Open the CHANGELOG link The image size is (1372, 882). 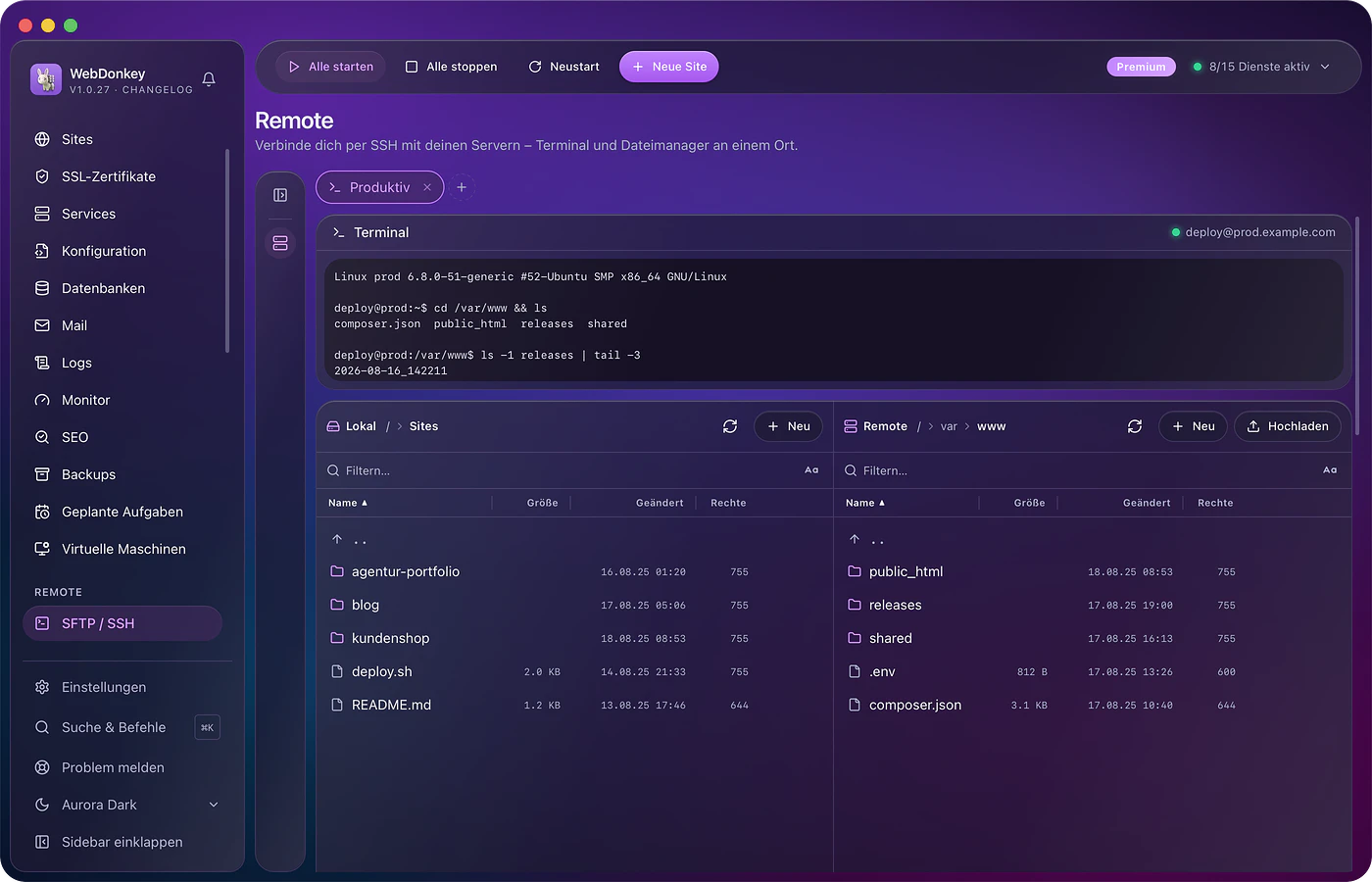coord(158,90)
